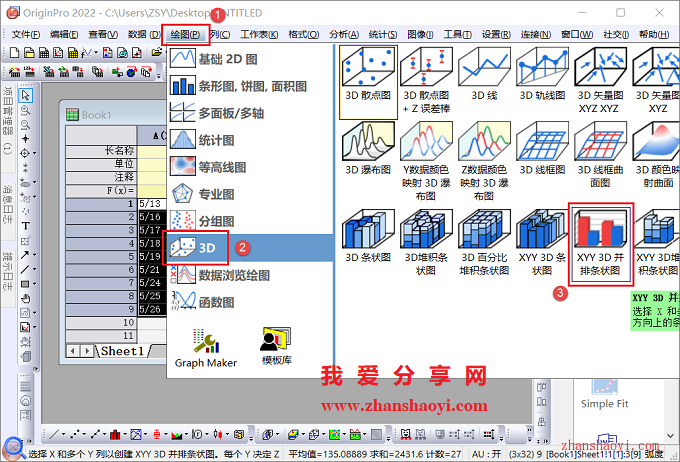Pick the Y数据颜色映射 3D 瀑布图 template
The width and height of the screenshot is (680, 462).
click(x=426, y=161)
